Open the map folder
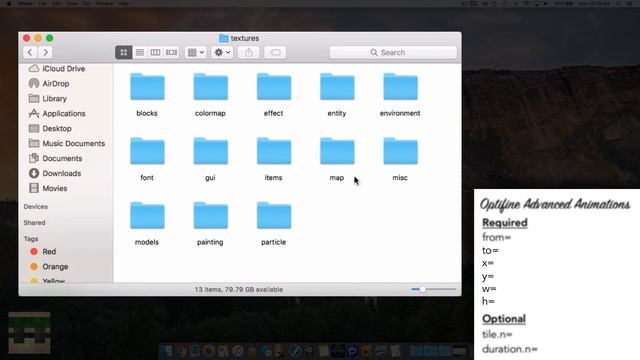Screen dimensions: 640x360 (x=337, y=151)
